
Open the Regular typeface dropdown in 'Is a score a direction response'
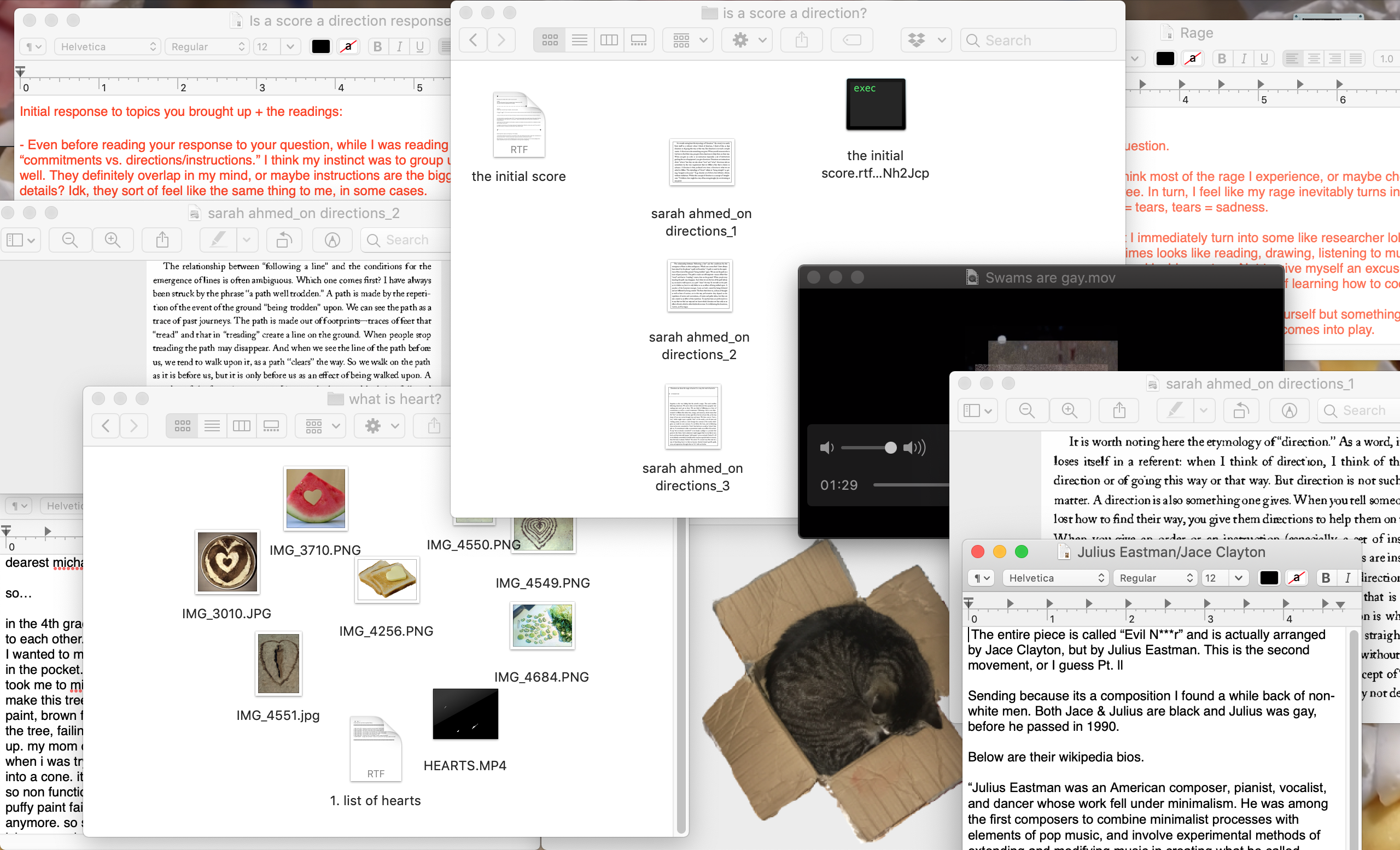pyautogui.click(x=207, y=46)
